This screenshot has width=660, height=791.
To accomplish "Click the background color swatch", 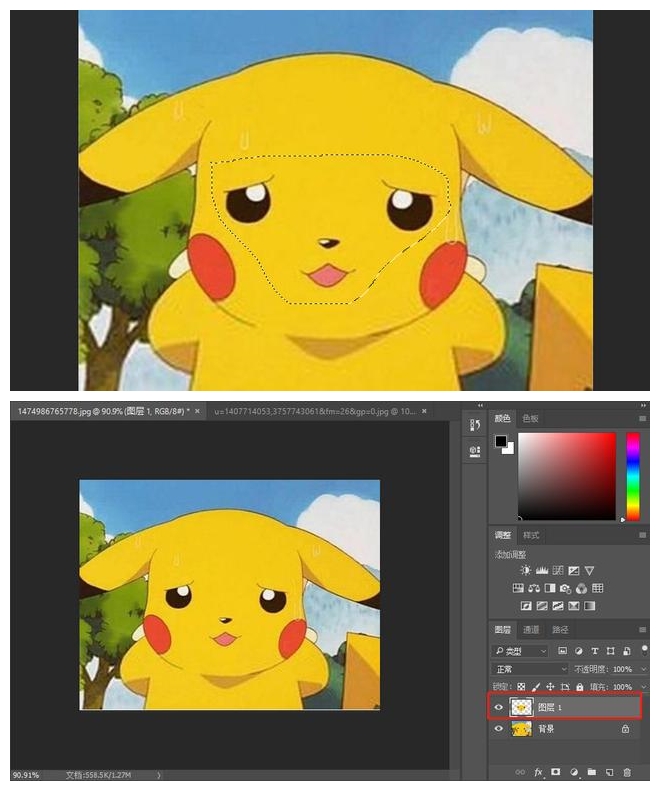I will tap(509, 449).
